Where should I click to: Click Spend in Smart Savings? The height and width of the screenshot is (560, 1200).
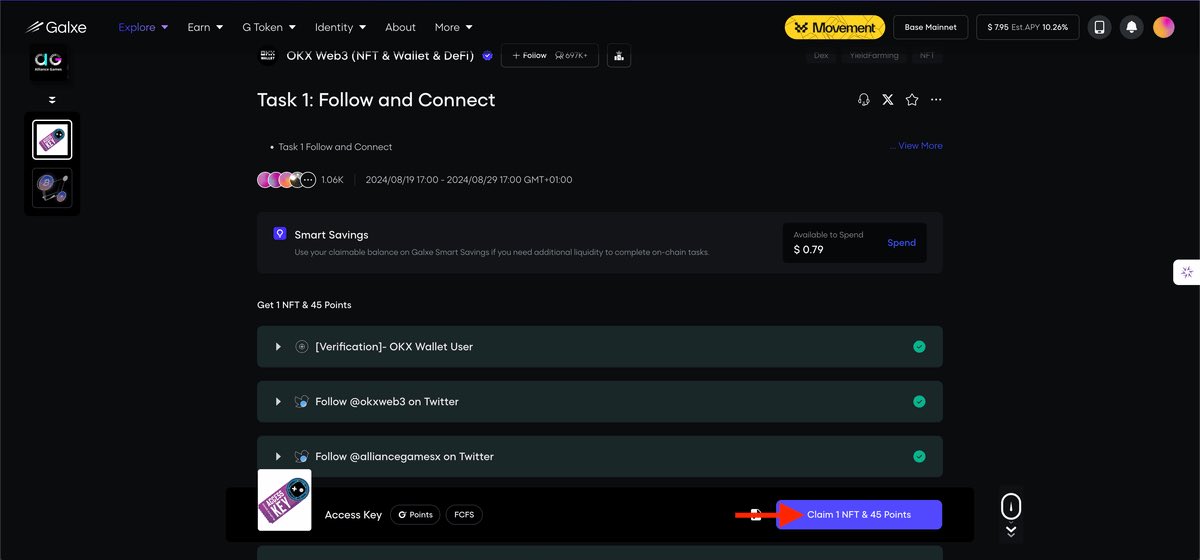point(901,243)
